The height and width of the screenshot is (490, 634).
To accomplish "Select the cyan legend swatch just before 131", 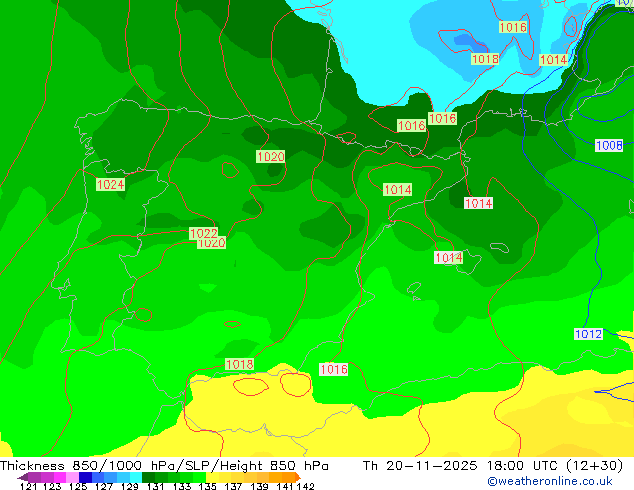I will click(x=136, y=477).
